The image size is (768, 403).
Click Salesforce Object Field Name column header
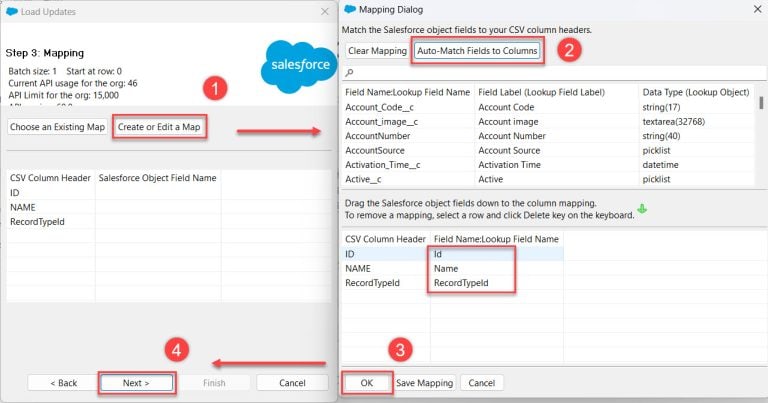(x=158, y=178)
